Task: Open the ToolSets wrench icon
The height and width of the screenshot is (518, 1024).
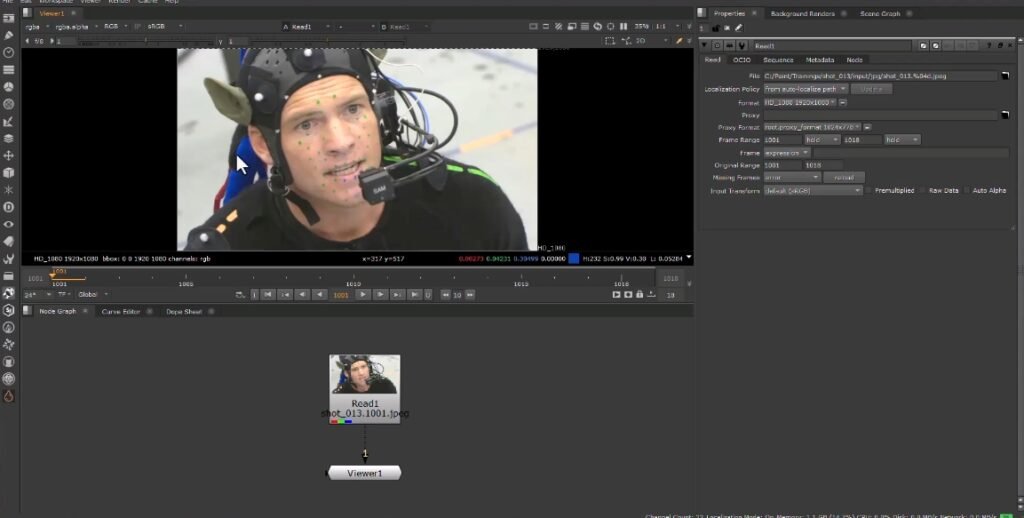Action: pos(8,259)
